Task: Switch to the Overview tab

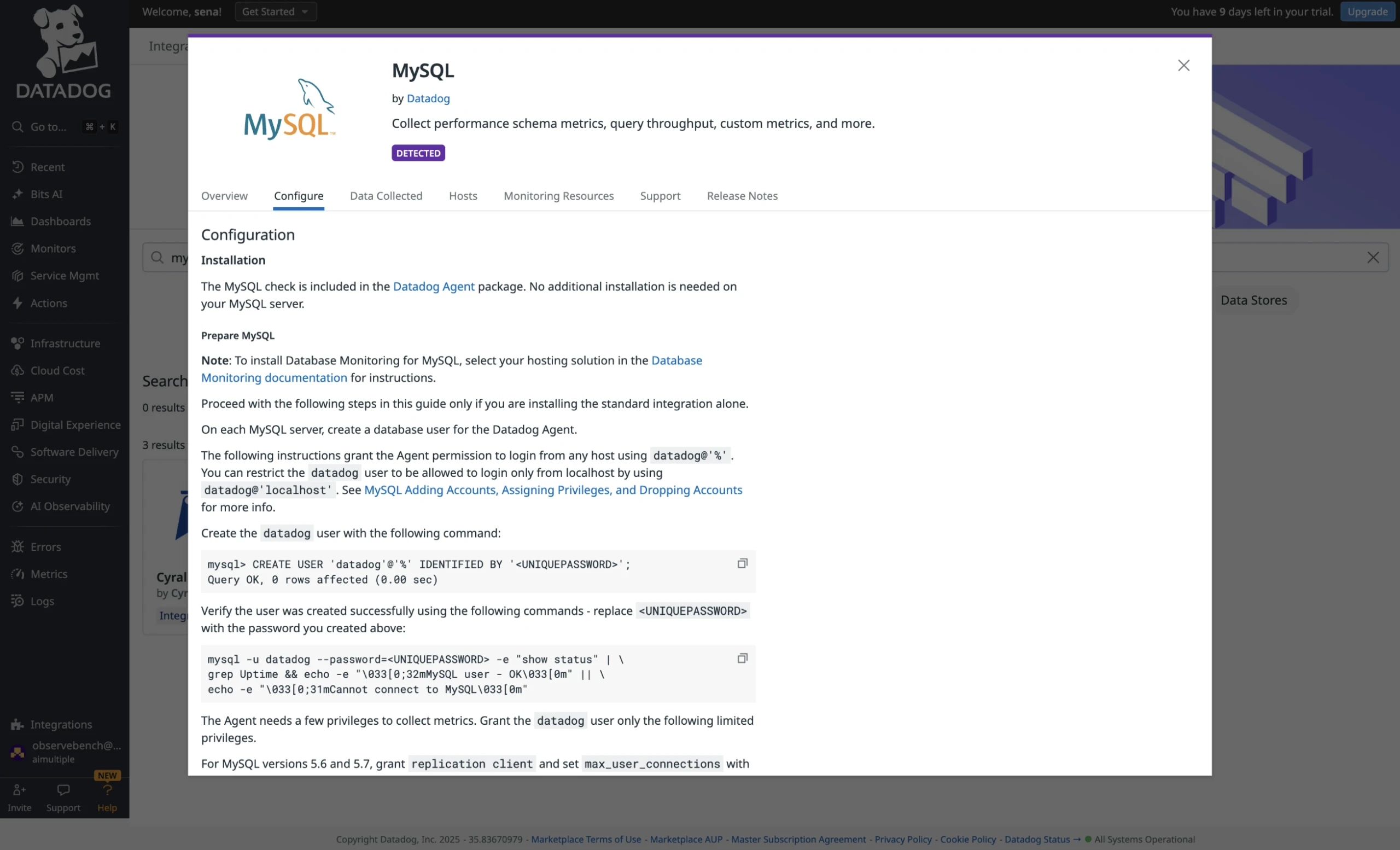Action: 224,196
